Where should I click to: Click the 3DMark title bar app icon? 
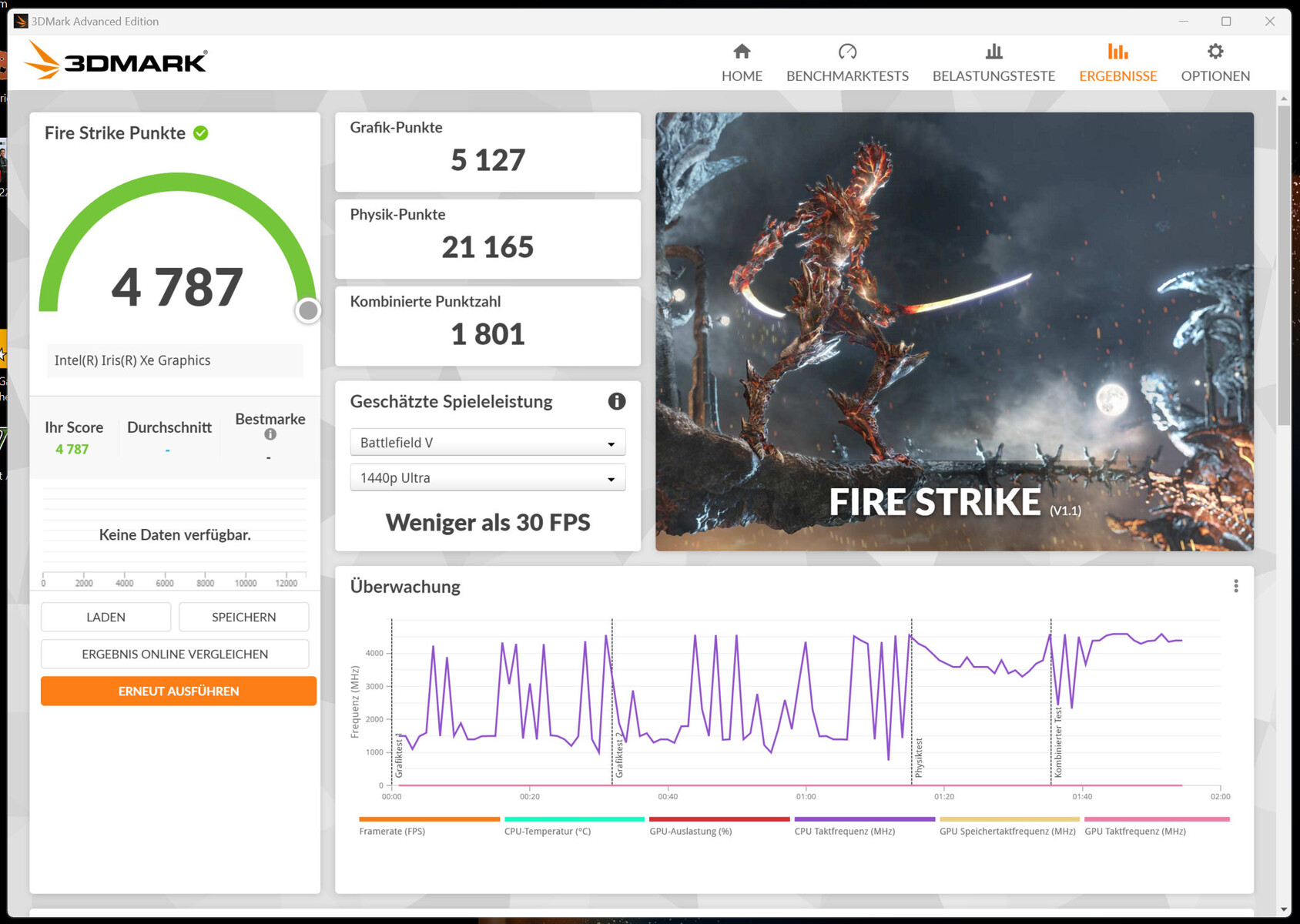[21, 22]
